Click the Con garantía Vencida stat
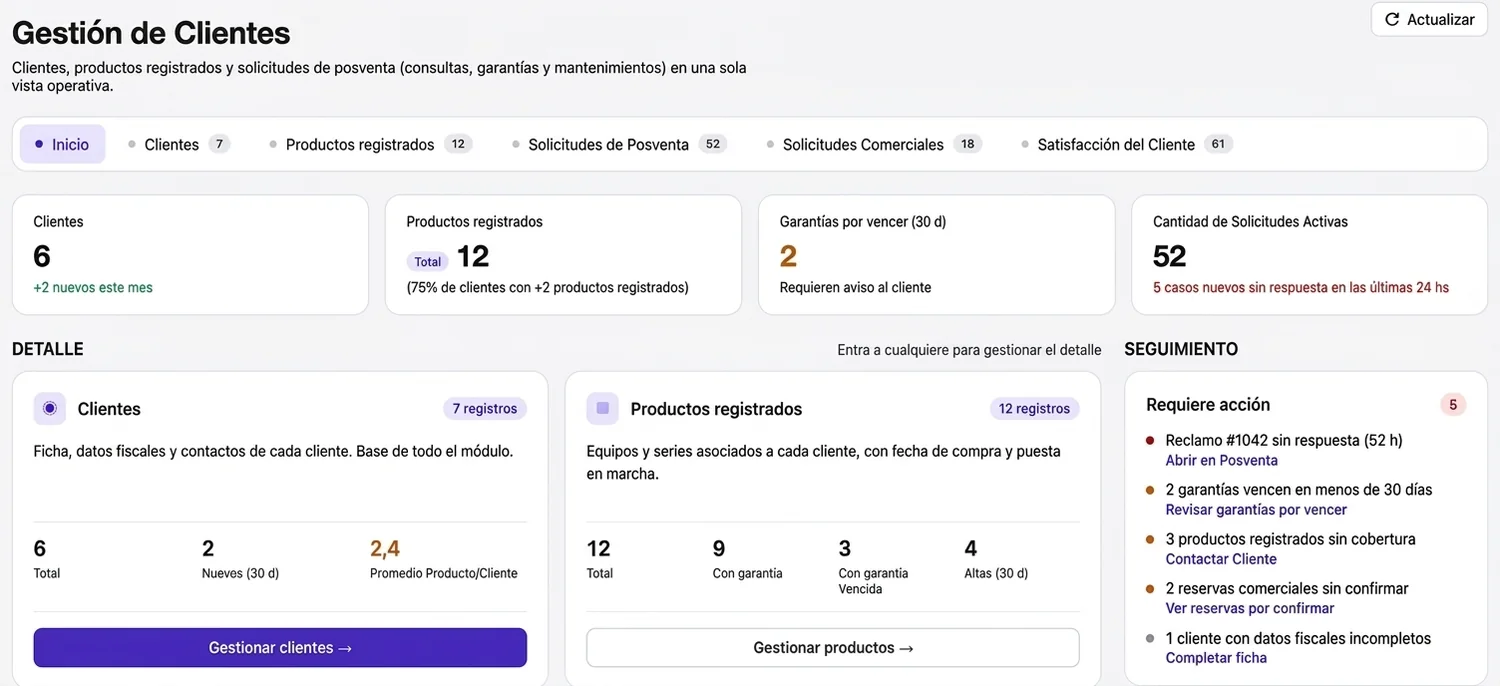Image resolution: width=1500 pixels, height=686 pixels. (x=873, y=567)
